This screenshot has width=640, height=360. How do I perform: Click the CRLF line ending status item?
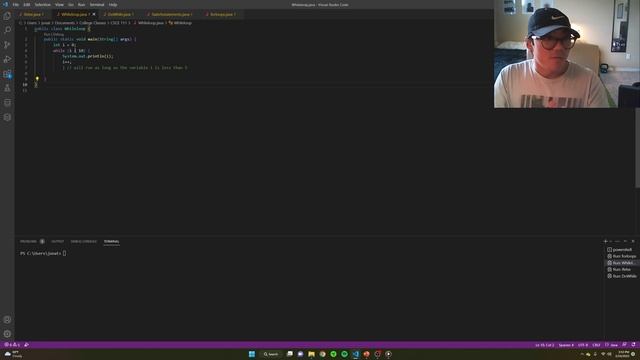tap(596, 345)
